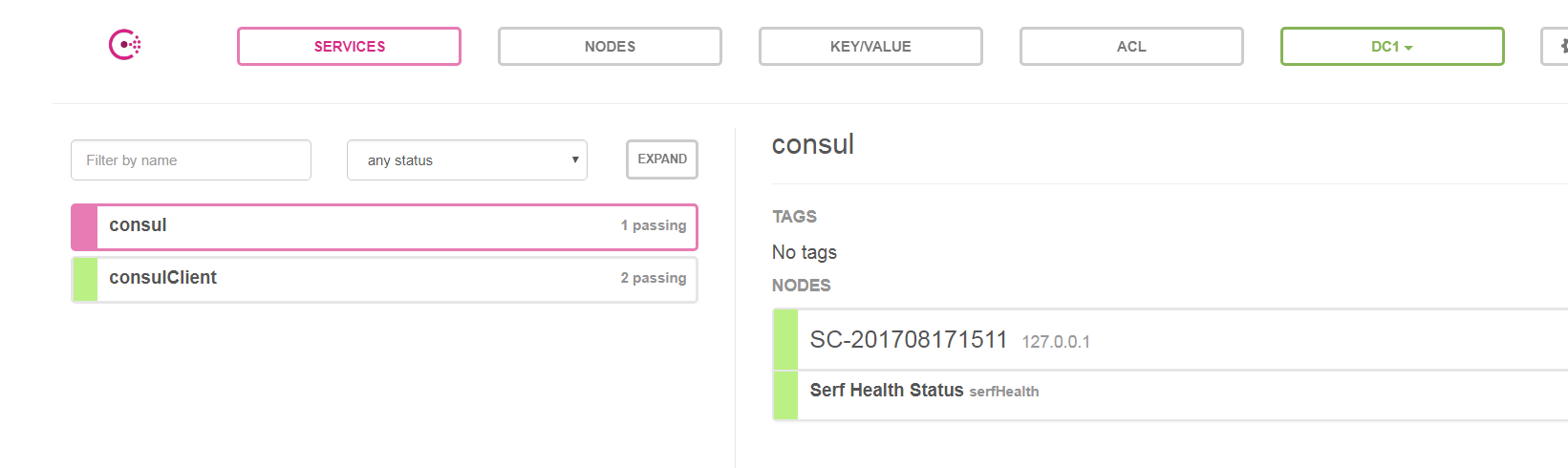The width and height of the screenshot is (1568, 468).
Task: Click the EXPAND button
Action: (x=662, y=160)
